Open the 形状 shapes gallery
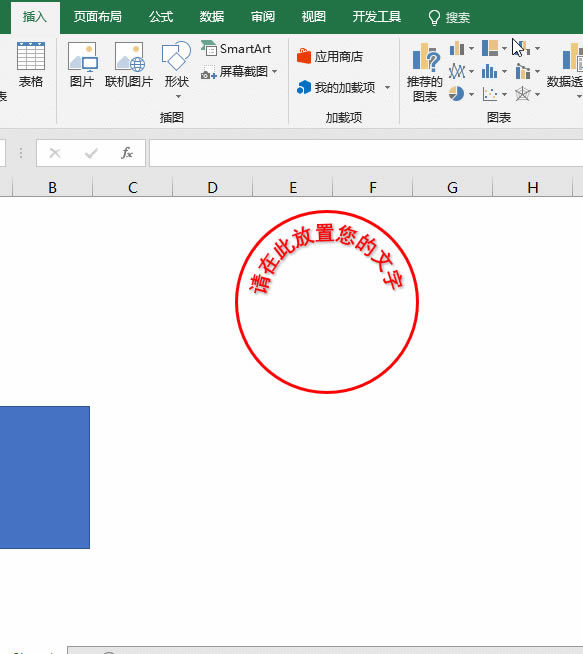Viewport: 583px width, 654px height. [176, 65]
